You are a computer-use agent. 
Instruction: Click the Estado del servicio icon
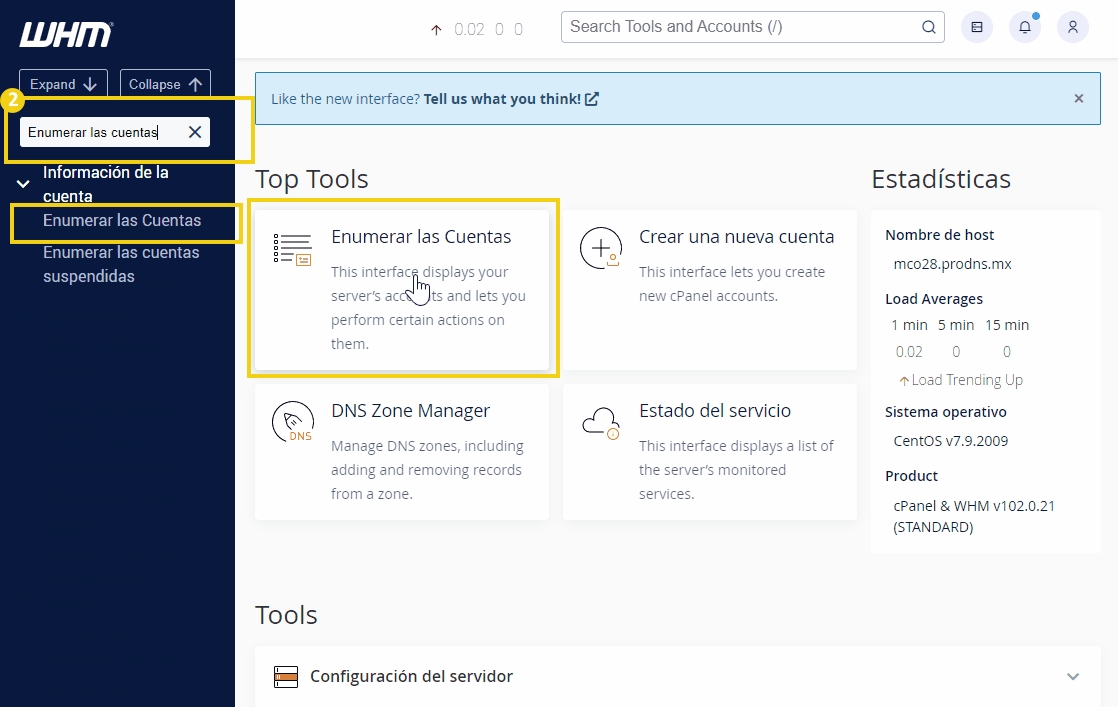click(x=600, y=421)
